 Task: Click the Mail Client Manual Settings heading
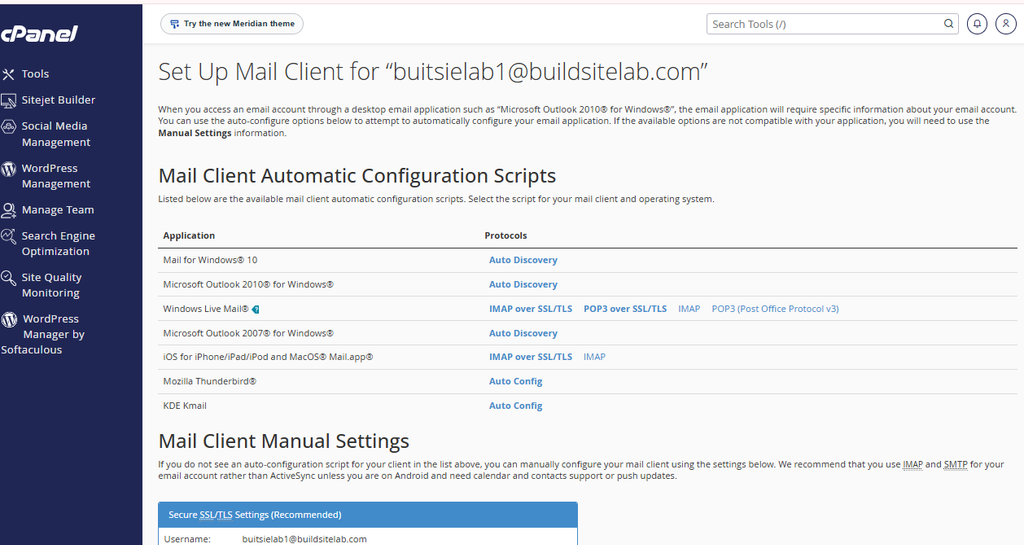click(x=283, y=441)
